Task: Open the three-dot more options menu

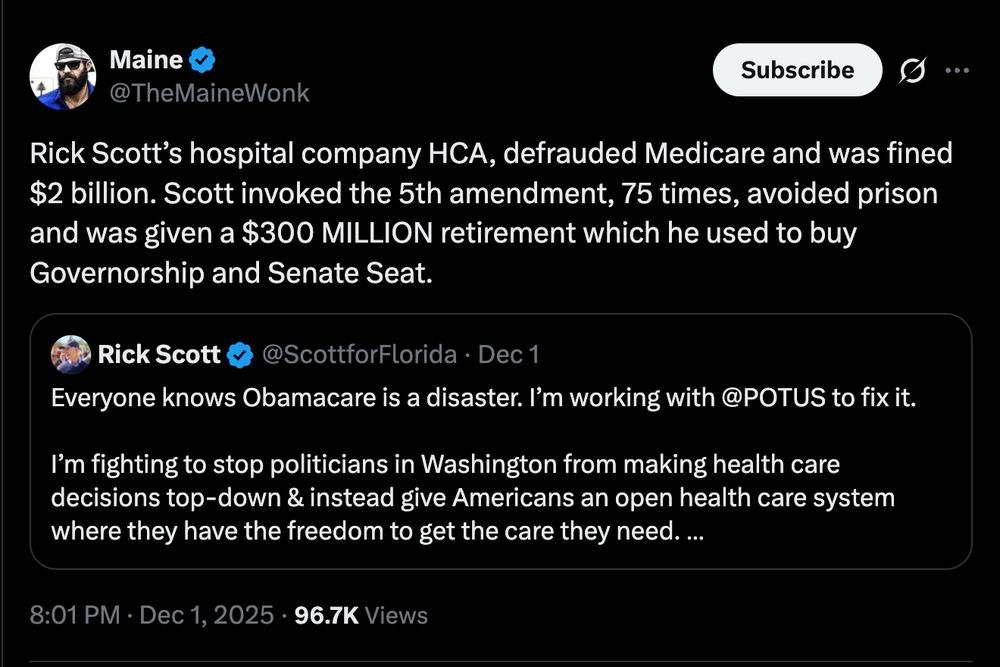Action: [x=957, y=71]
